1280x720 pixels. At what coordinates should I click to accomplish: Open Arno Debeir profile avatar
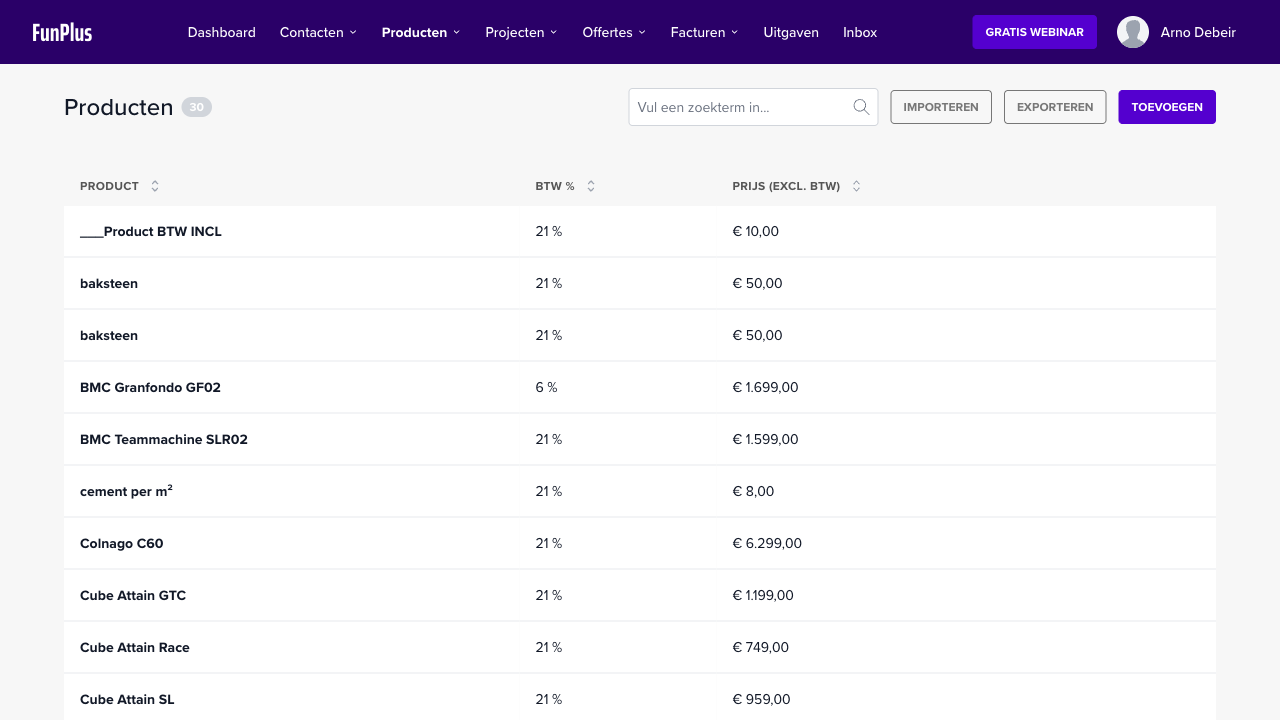(1133, 32)
